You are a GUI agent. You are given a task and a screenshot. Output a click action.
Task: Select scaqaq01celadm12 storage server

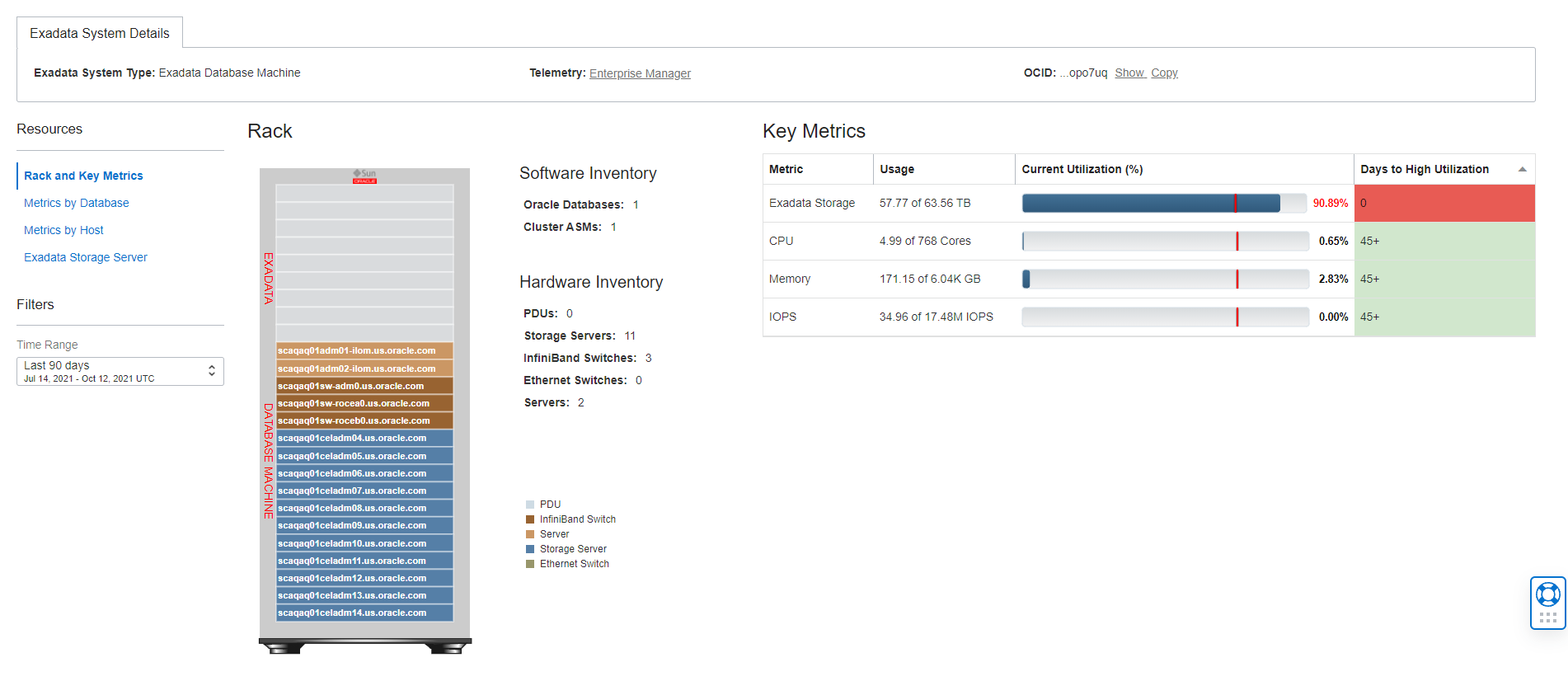pyautogui.click(x=364, y=578)
